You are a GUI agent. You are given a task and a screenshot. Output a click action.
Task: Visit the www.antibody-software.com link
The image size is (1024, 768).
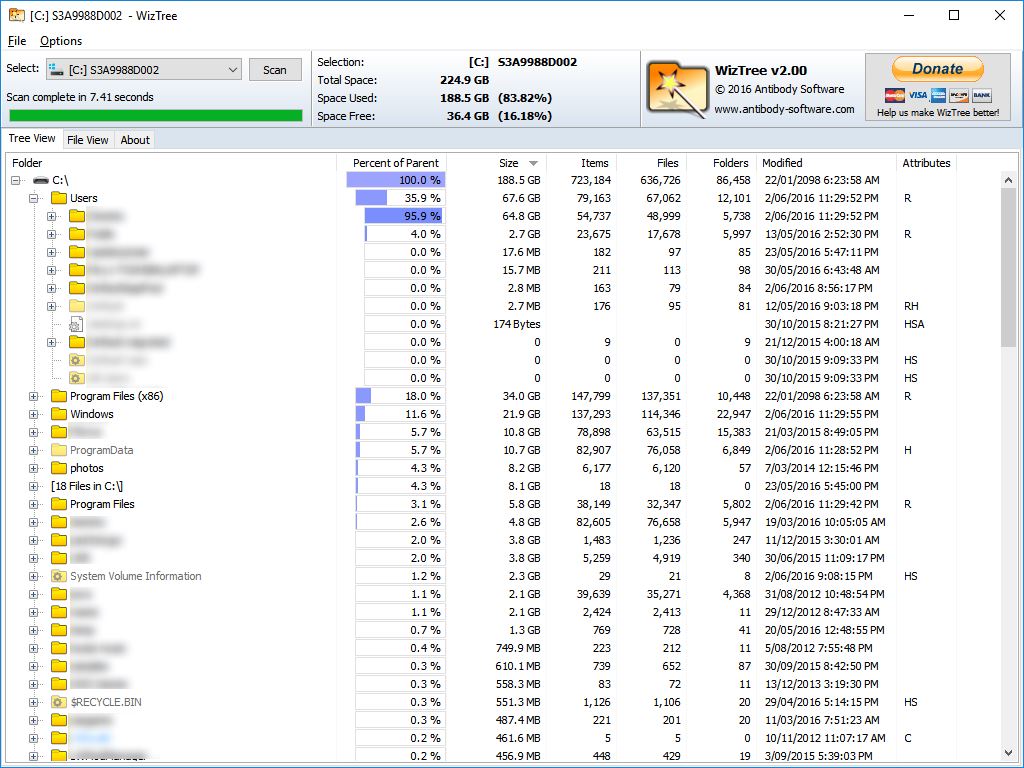coord(784,109)
